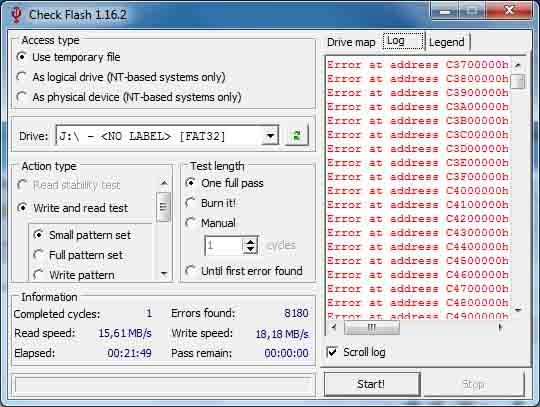Open the Drive selection dropdown
The width and height of the screenshot is (540, 407).
pyautogui.click(x=270, y=136)
